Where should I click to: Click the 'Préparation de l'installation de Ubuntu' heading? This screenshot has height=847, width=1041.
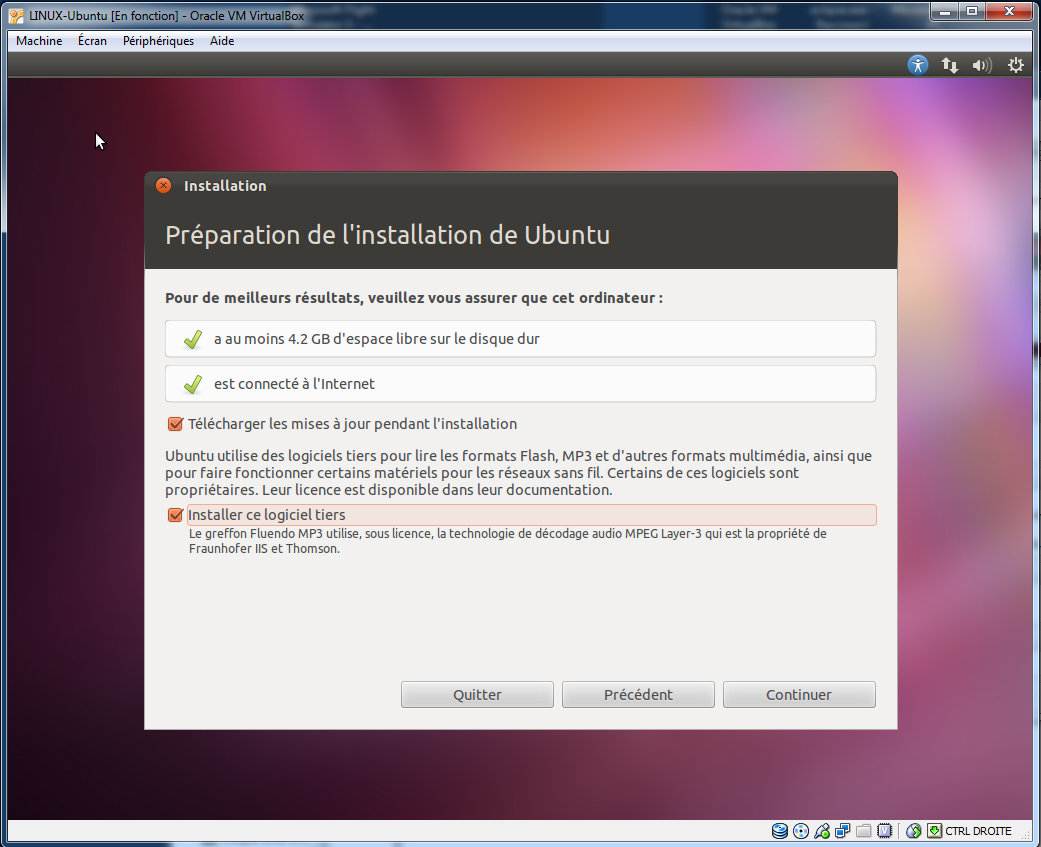pyautogui.click(x=388, y=235)
